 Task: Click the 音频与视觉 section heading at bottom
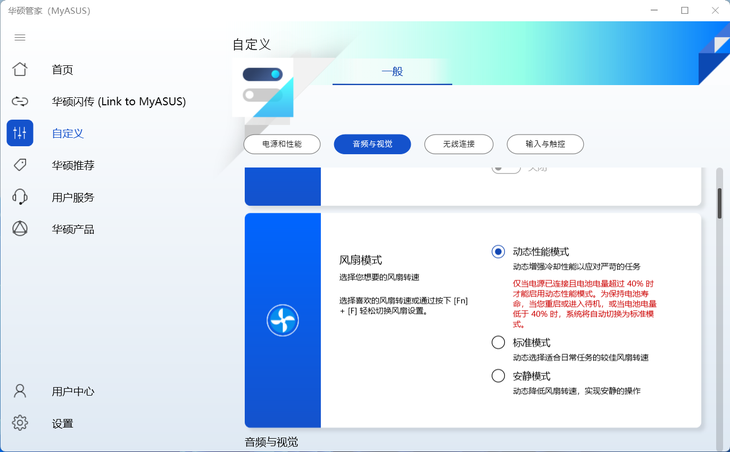(x=271, y=442)
